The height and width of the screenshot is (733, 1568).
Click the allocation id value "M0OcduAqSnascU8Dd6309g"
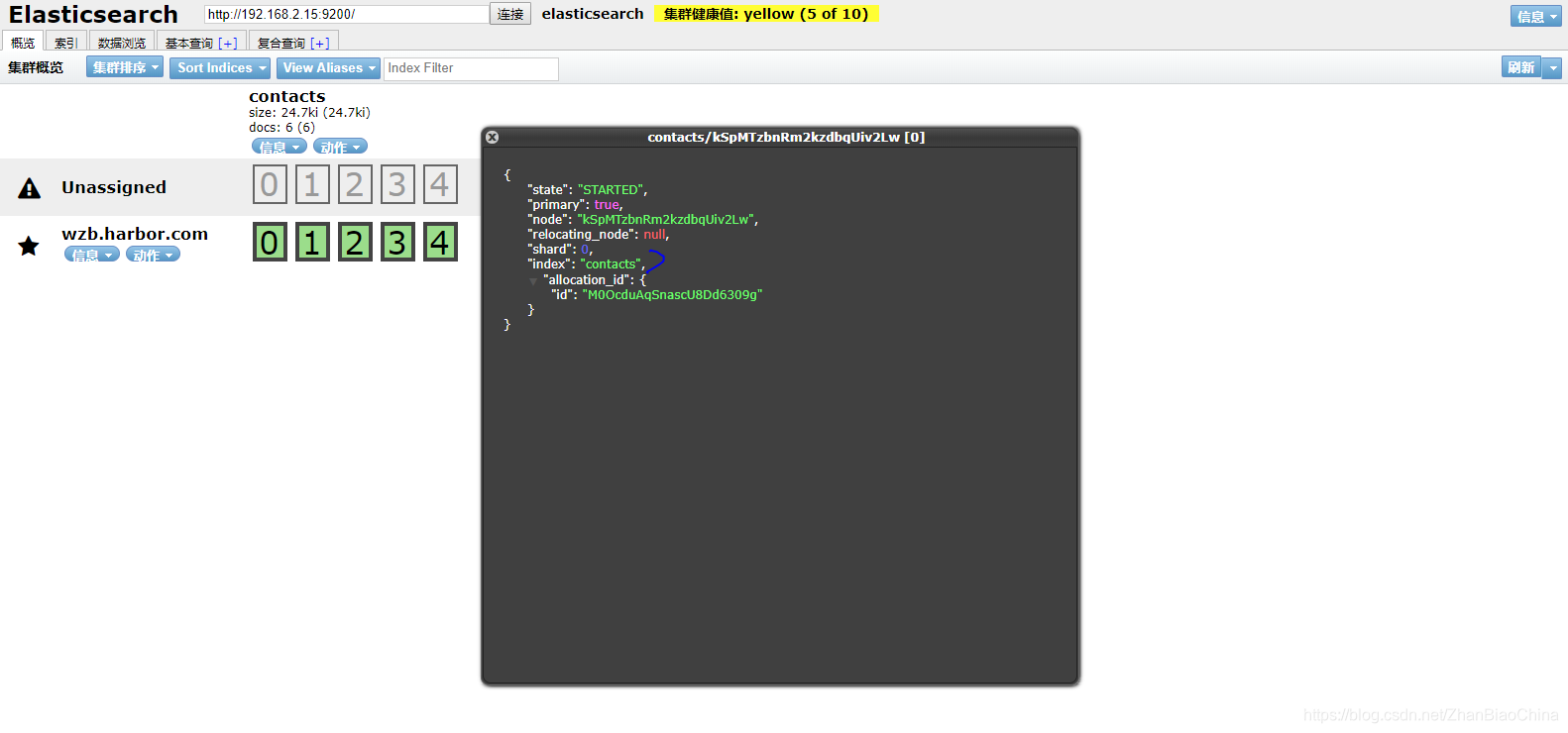pyautogui.click(x=672, y=295)
